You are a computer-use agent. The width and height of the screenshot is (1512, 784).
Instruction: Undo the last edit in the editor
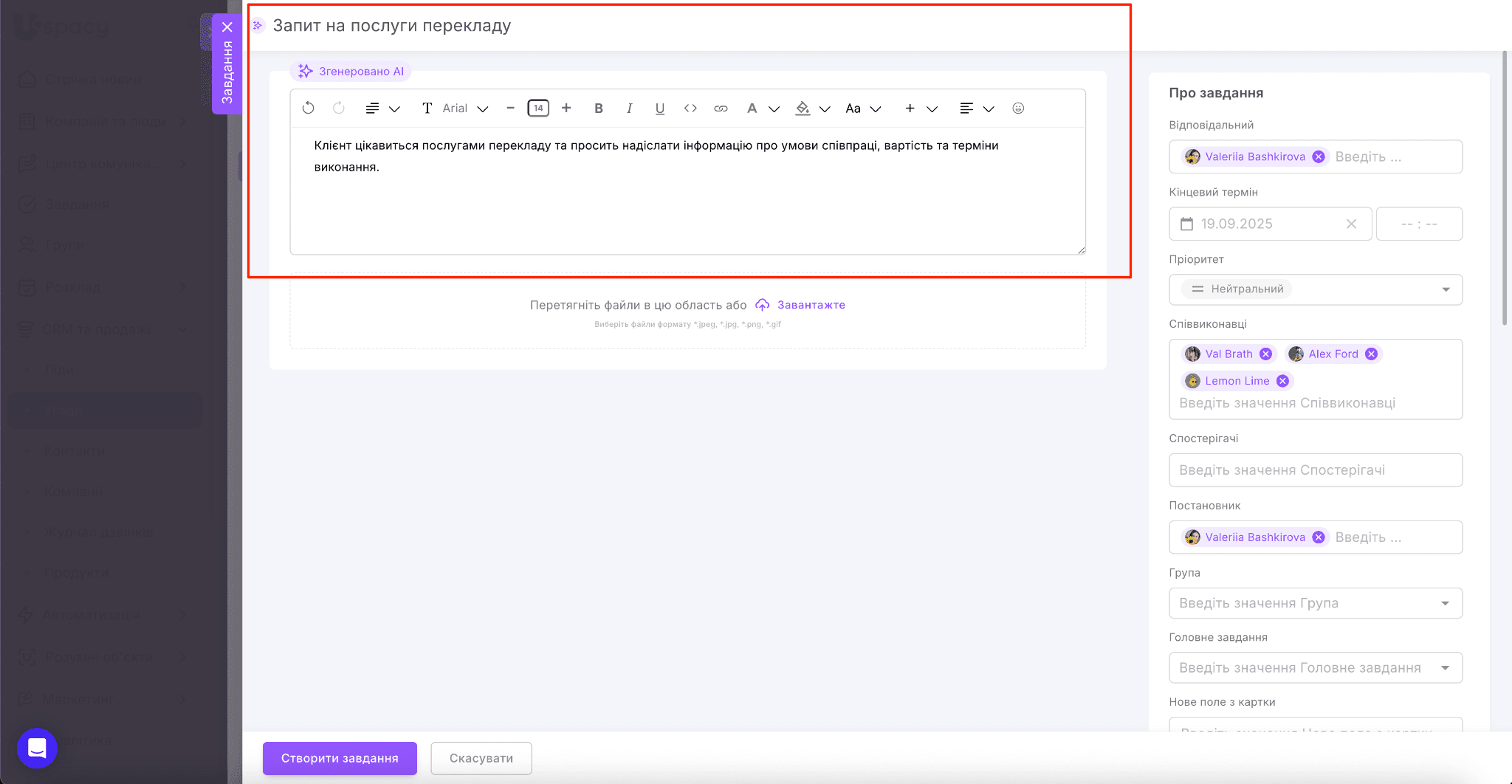pos(309,108)
